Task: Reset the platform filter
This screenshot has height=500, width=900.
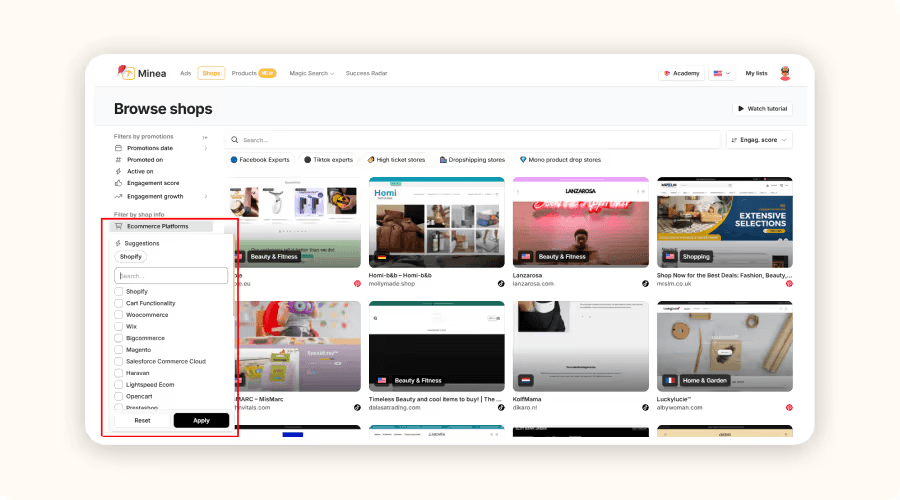Action: (x=142, y=420)
